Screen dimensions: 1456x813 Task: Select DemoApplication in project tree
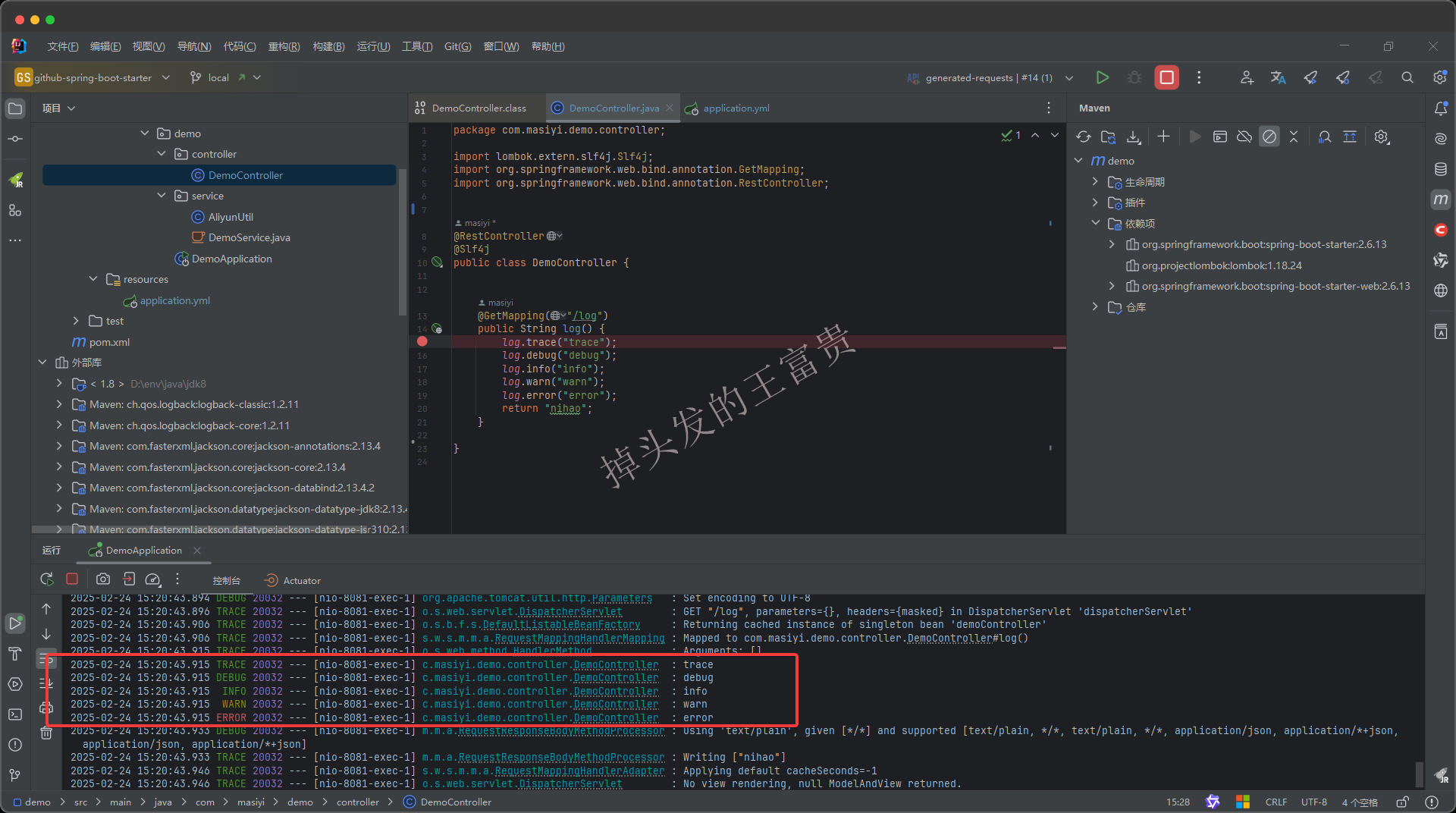[231, 259]
